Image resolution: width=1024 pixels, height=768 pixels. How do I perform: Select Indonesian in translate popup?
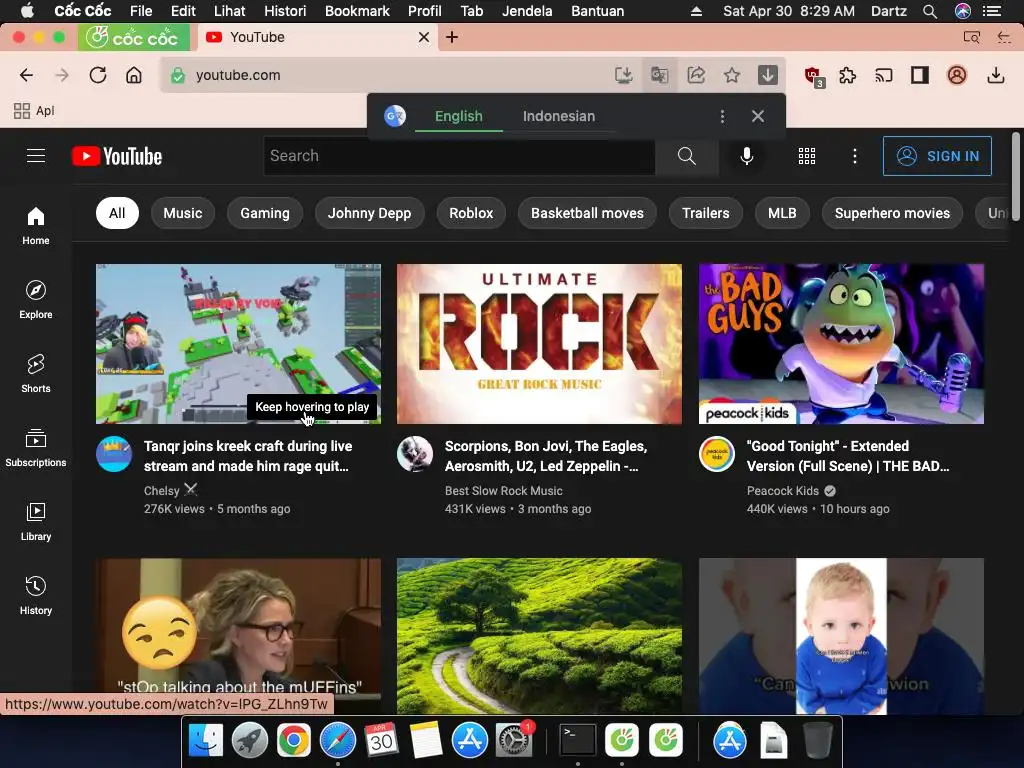point(559,116)
